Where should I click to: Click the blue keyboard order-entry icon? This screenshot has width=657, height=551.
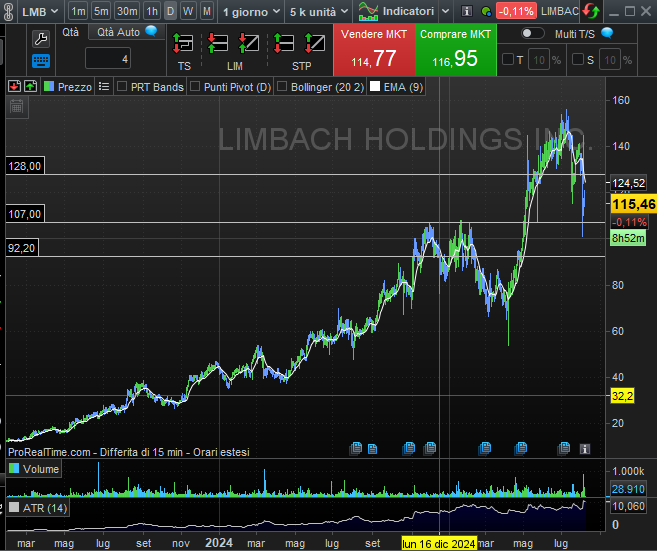40,61
